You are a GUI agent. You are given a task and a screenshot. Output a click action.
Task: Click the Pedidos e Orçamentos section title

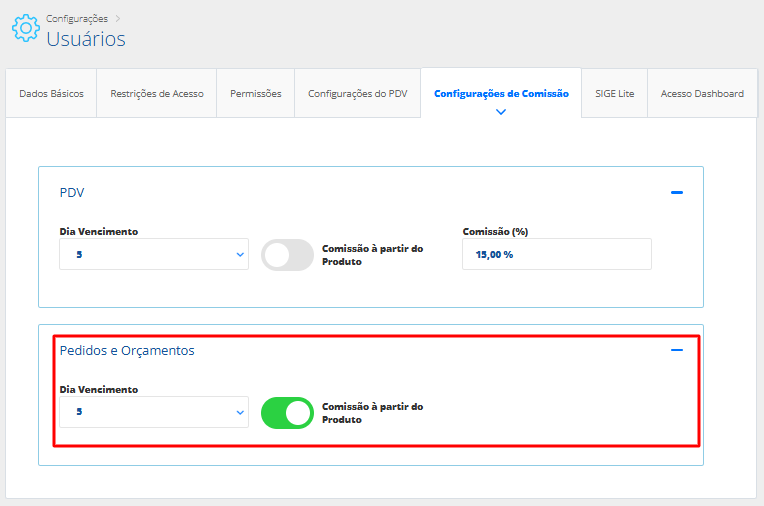(127, 350)
